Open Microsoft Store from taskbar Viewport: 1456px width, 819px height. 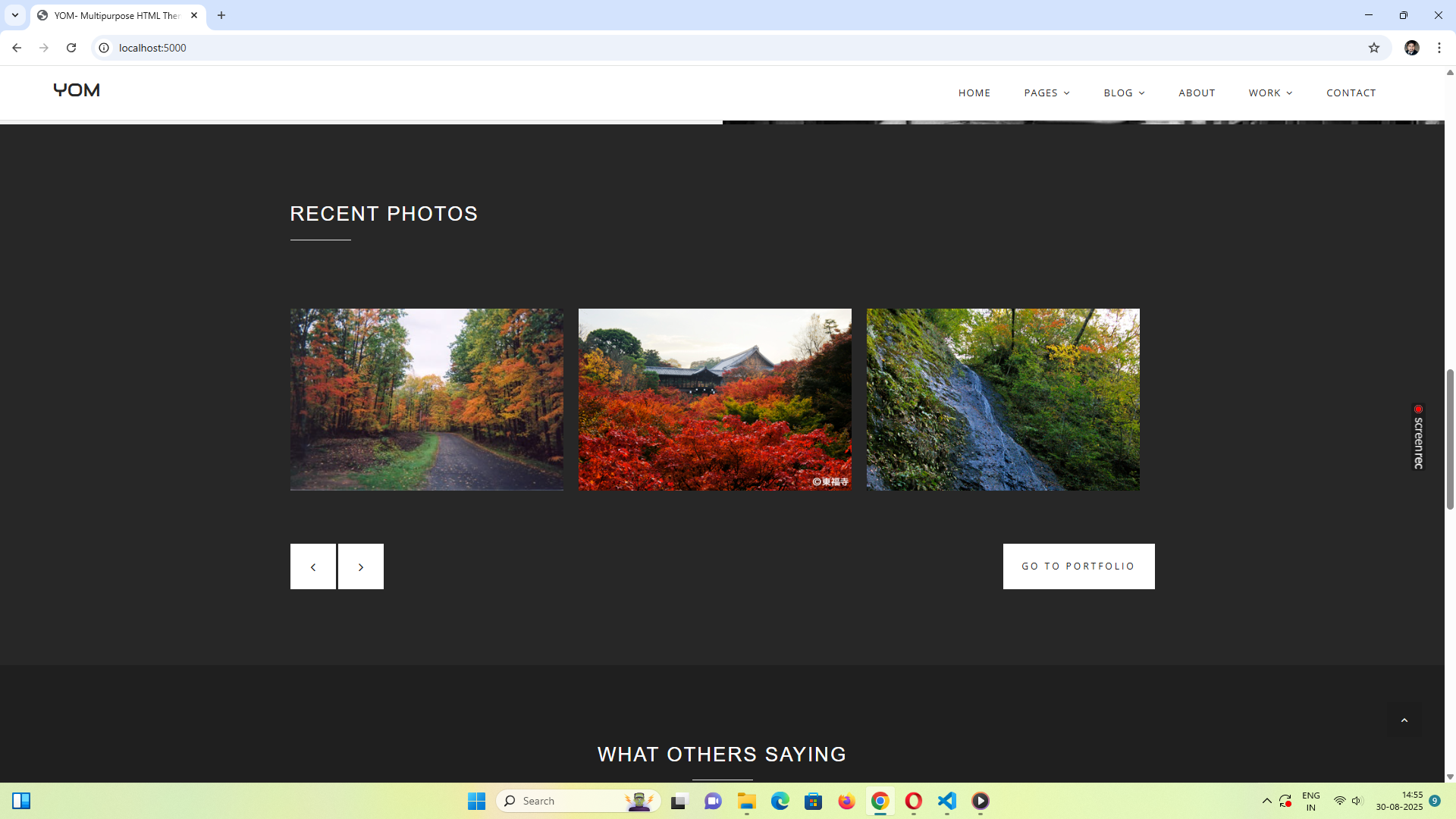point(813,801)
